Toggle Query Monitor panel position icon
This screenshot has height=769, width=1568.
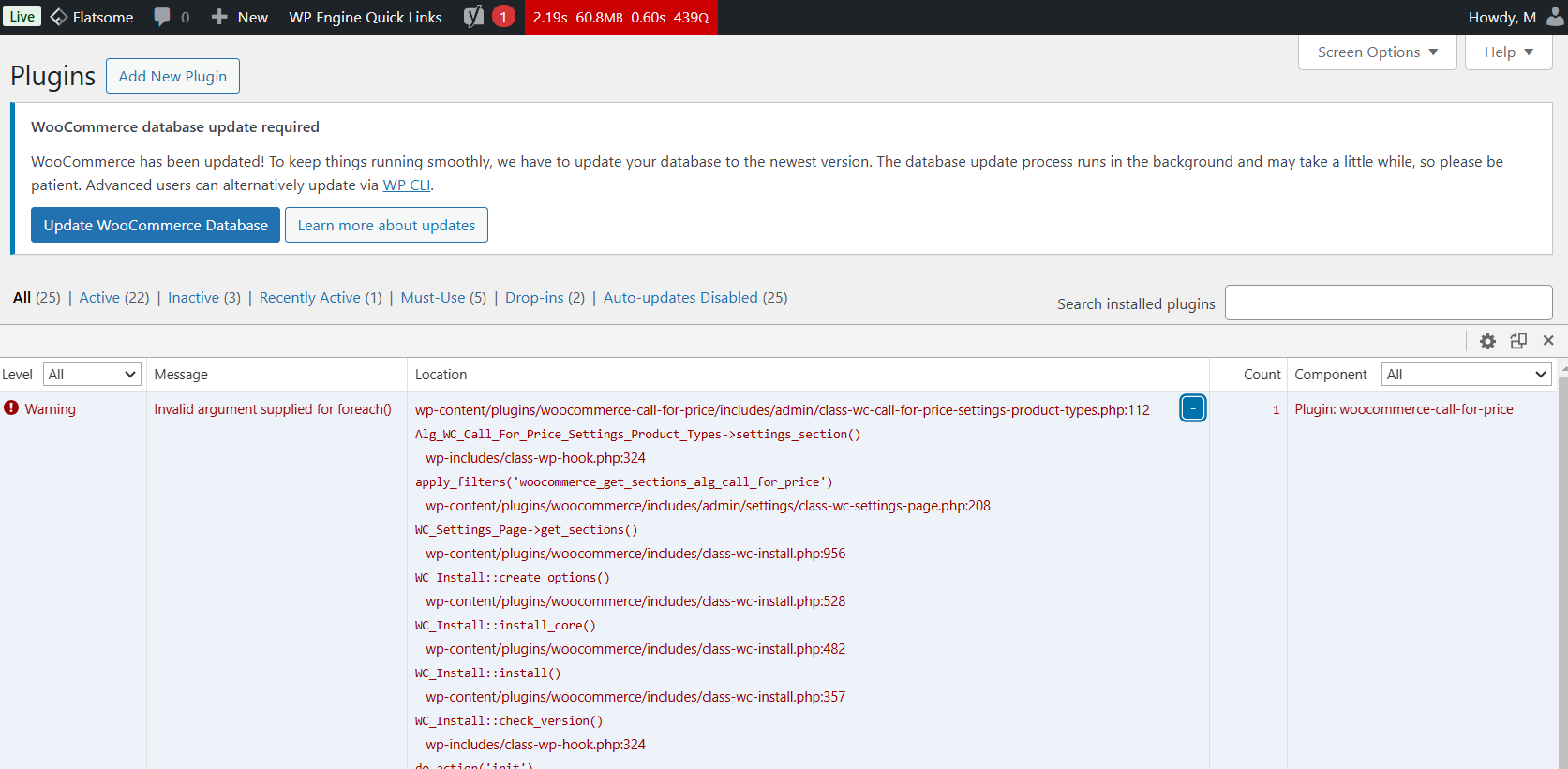click(1518, 341)
